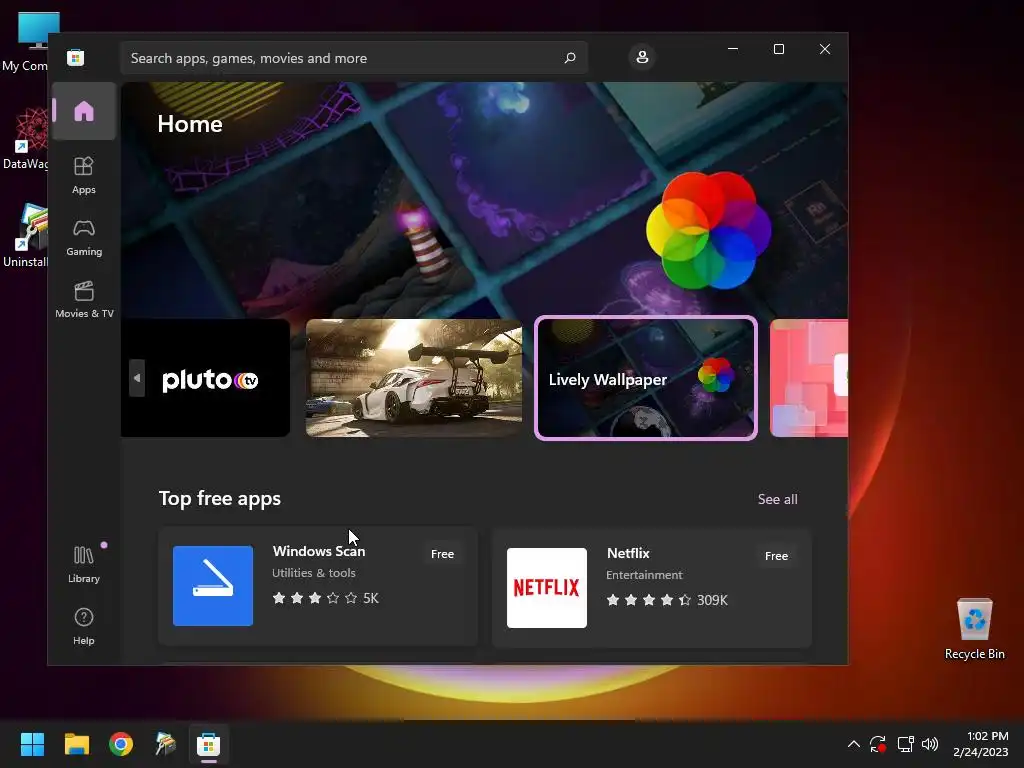Open the pink carousel card on right
1024x768 pixels.
pos(808,377)
